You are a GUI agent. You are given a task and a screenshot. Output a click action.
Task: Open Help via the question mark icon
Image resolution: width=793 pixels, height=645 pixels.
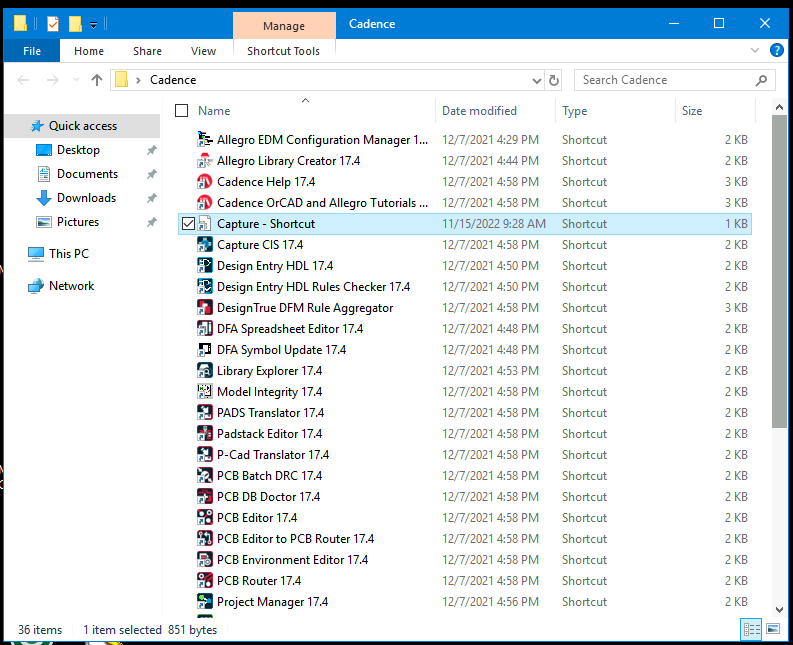776,51
